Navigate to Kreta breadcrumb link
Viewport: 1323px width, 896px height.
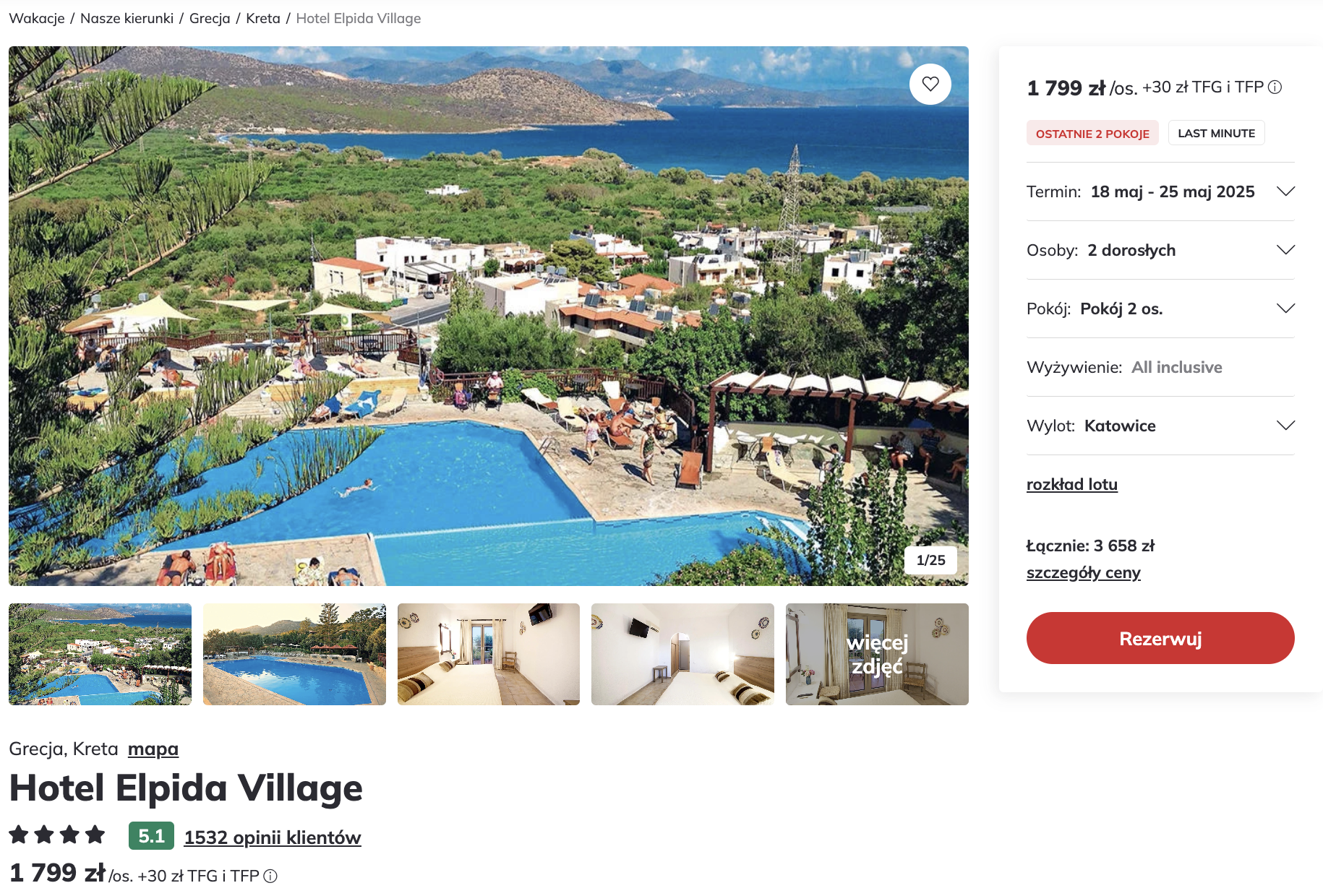click(x=263, y=18)
